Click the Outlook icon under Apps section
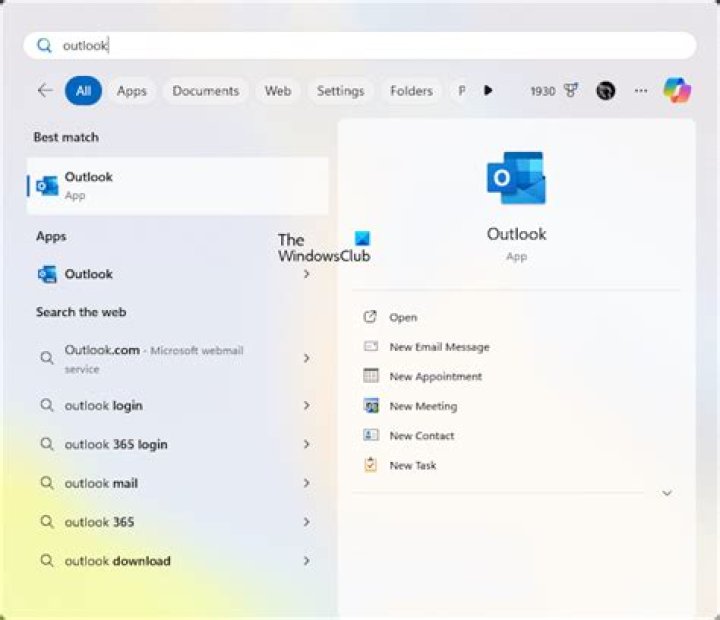 47,274
